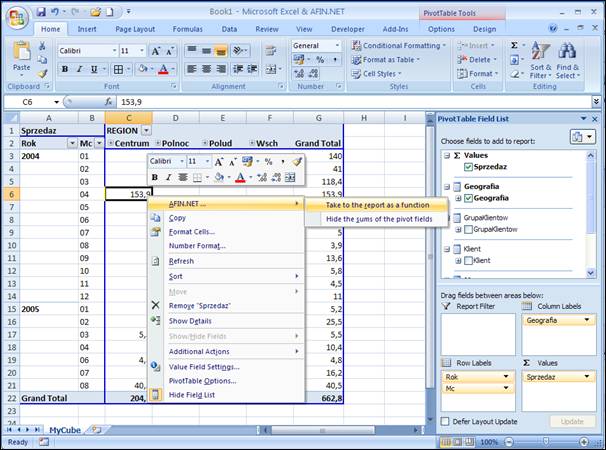Check the Klient field checkbox
Viewport: 606px width, 450px height.
pos(468,261)
